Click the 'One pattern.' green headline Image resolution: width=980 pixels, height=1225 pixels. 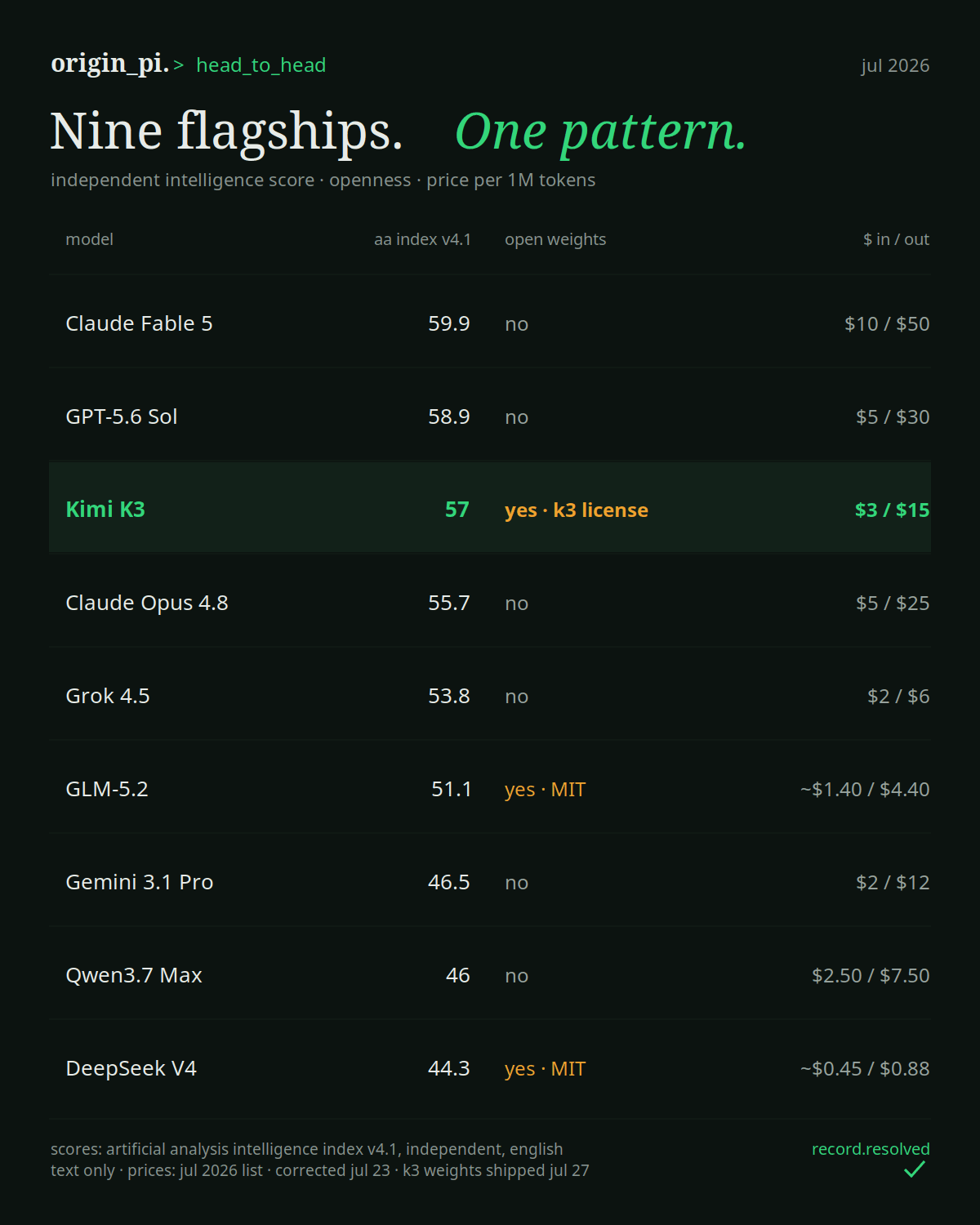pos(600,131)
